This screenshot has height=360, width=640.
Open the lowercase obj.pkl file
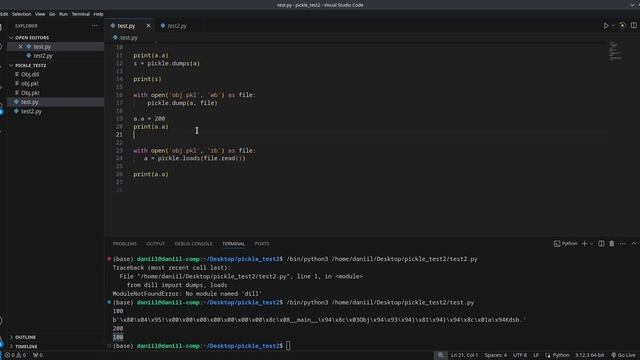click(x=29, y=84)
